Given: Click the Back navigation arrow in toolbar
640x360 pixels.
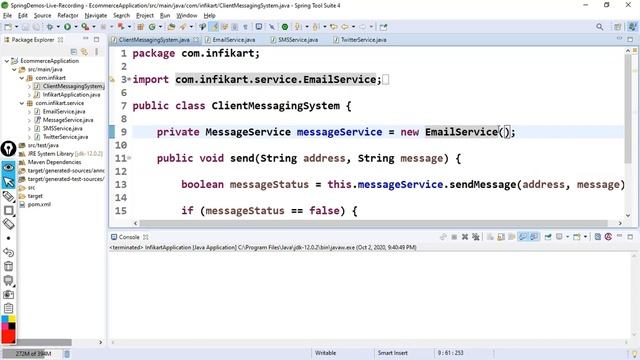Looking at the screenshot, I should pyautogui.click(x=345, y=27).
